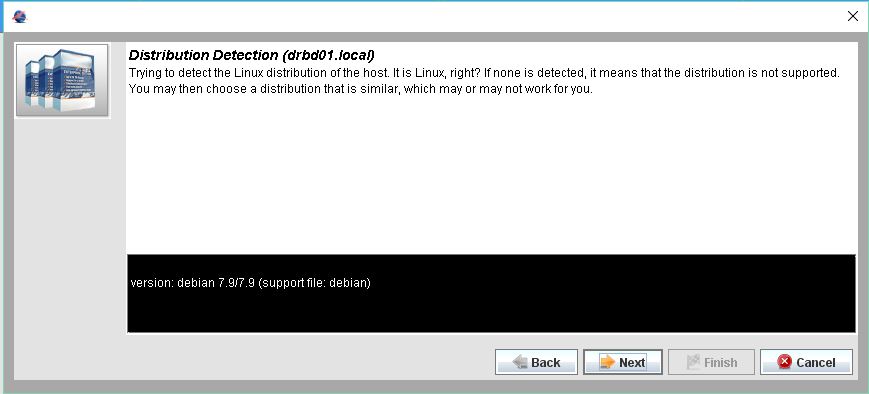Click the application globe icon in title bar

pyautogui.click(x=19, y=16)
